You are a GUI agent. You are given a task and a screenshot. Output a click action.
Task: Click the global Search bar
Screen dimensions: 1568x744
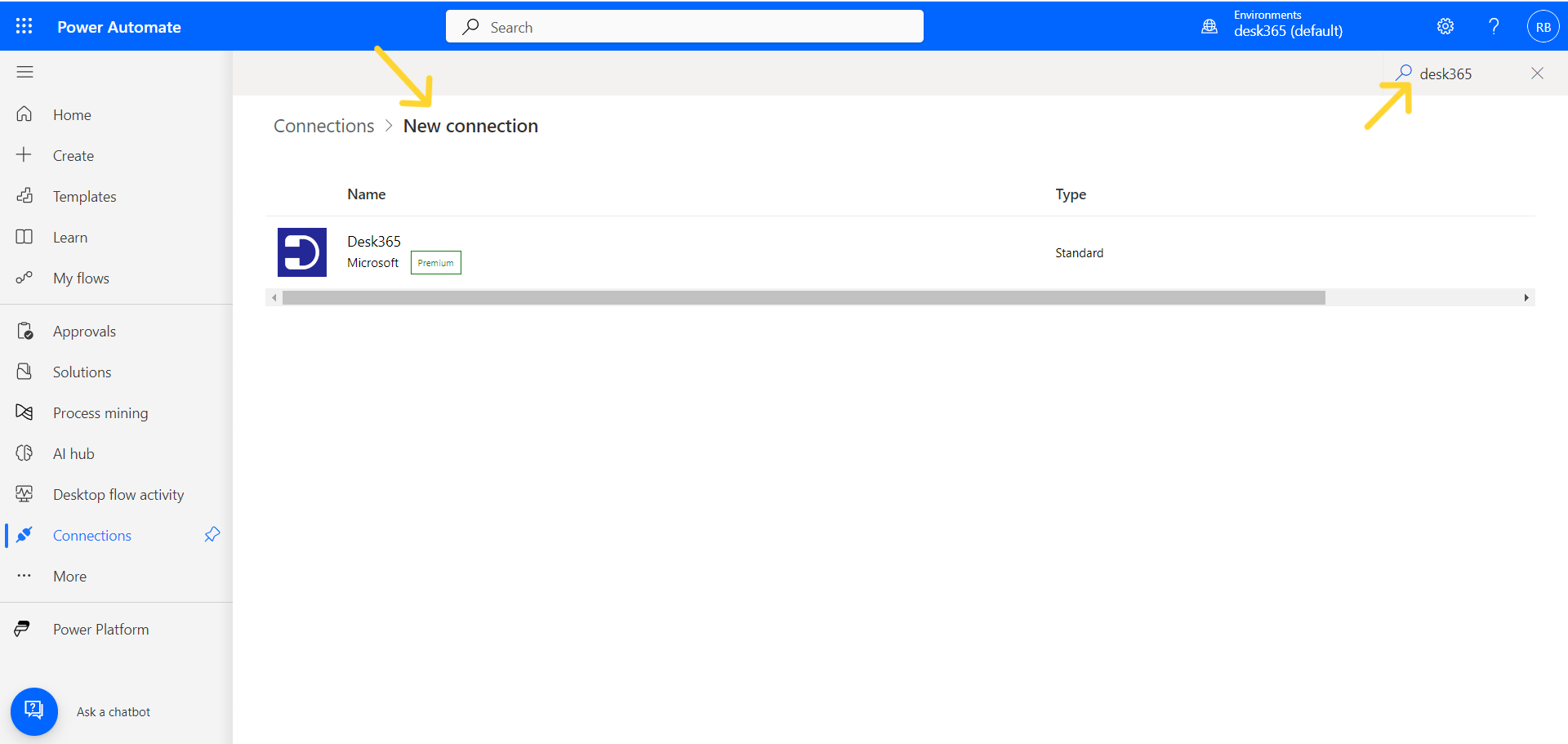(684, 25)
